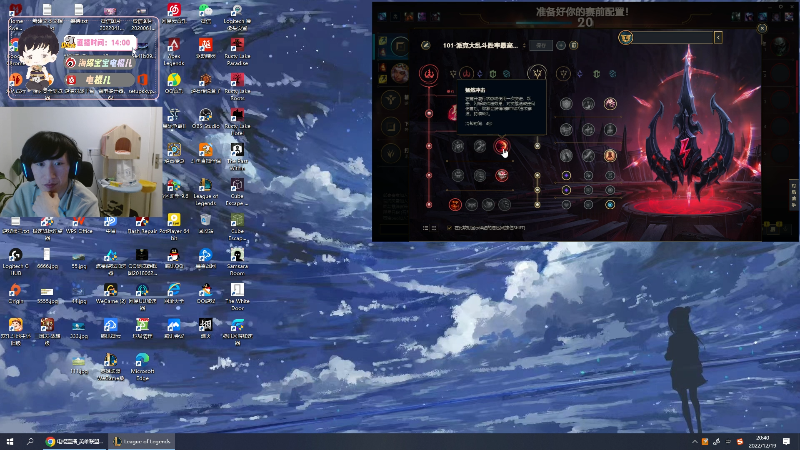Screen dimensions: 800x450
Task: Choose the Ultimate Hunter rune
Action: pyautogui.click(x=505, y=205)
